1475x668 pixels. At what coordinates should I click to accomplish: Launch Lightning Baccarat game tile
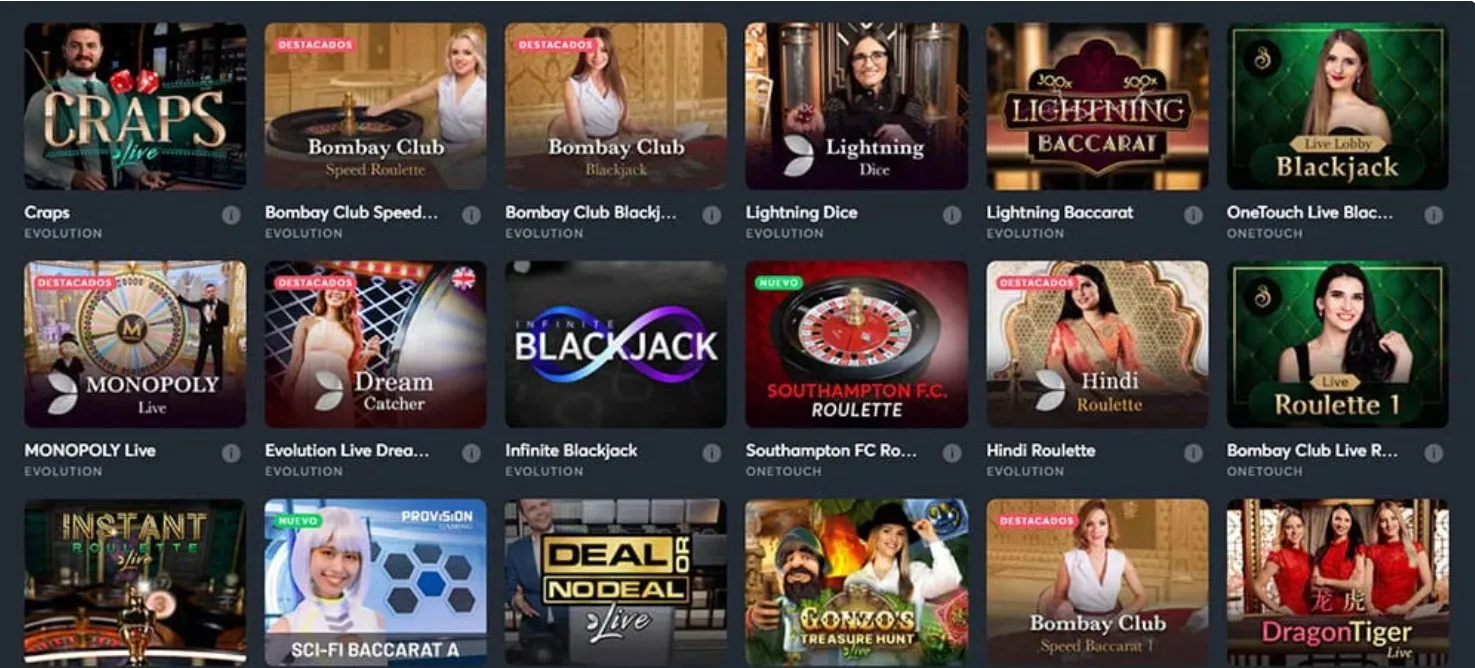pyautogui.click(x=1097, y=106)
